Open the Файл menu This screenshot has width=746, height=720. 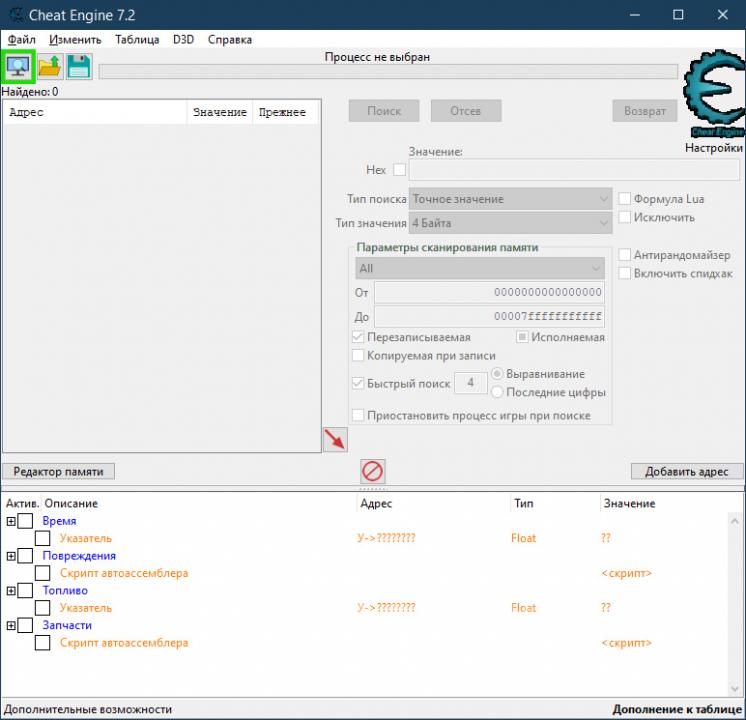pos(21,40)
